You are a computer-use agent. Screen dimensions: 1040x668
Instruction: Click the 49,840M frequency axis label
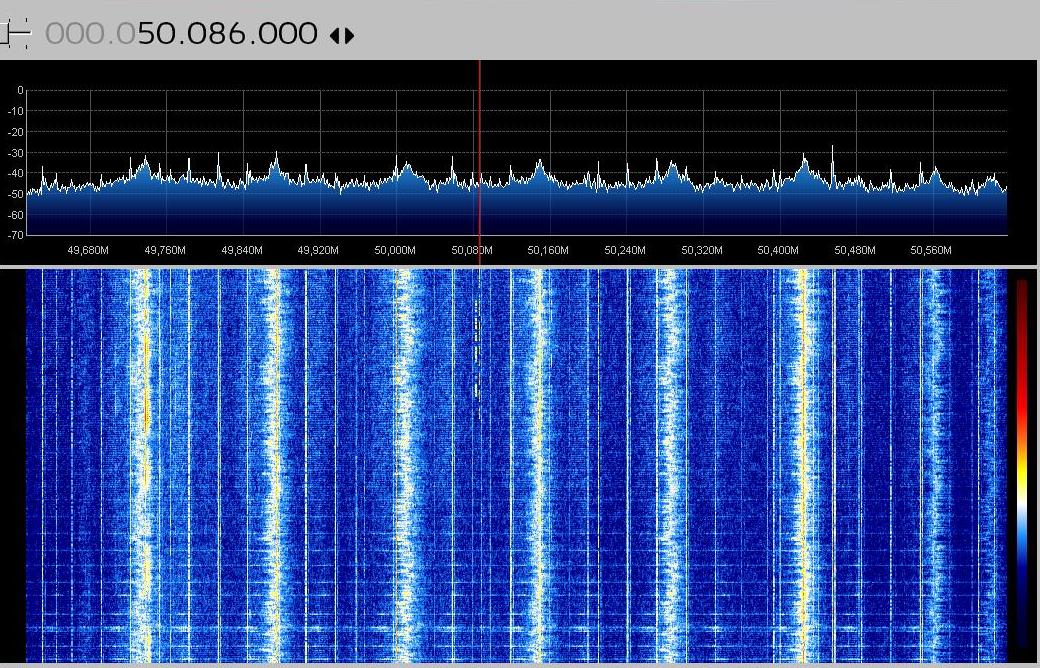click(x=241, y=250)
